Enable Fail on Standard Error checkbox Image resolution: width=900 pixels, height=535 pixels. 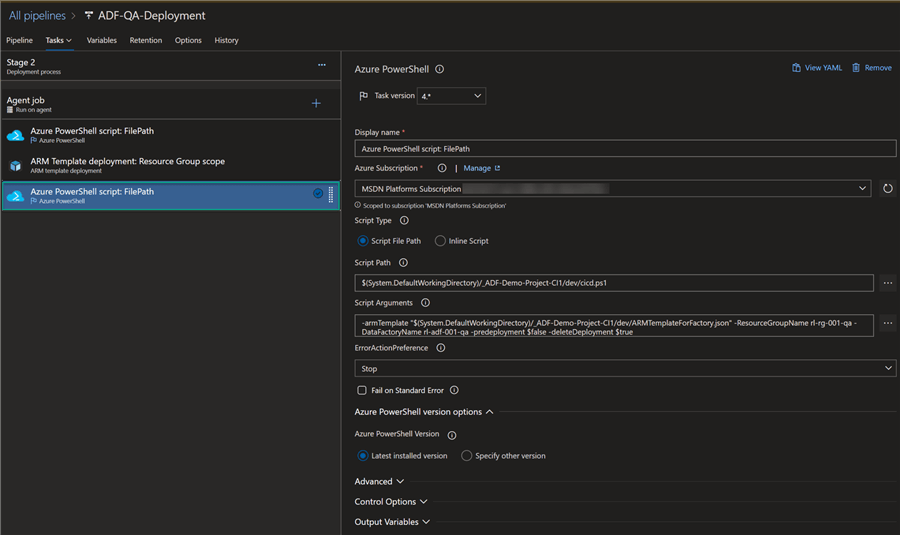(x=362, y=390)
